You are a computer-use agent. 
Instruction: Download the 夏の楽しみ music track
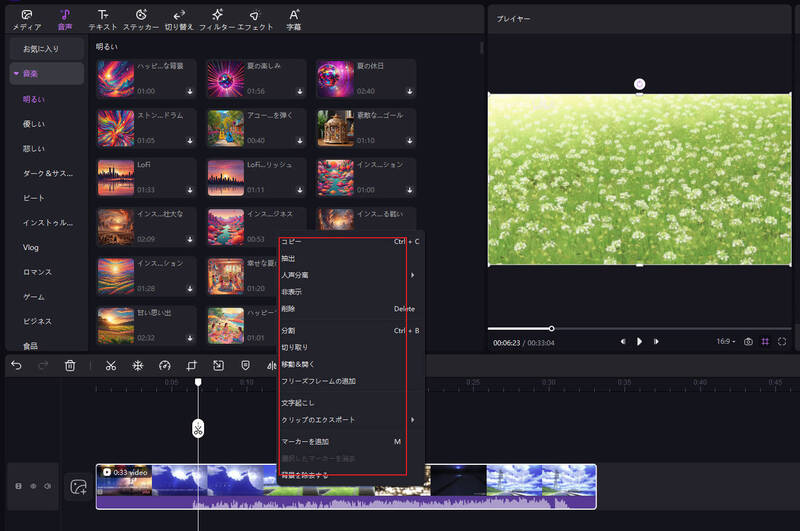tap(300, 92)
